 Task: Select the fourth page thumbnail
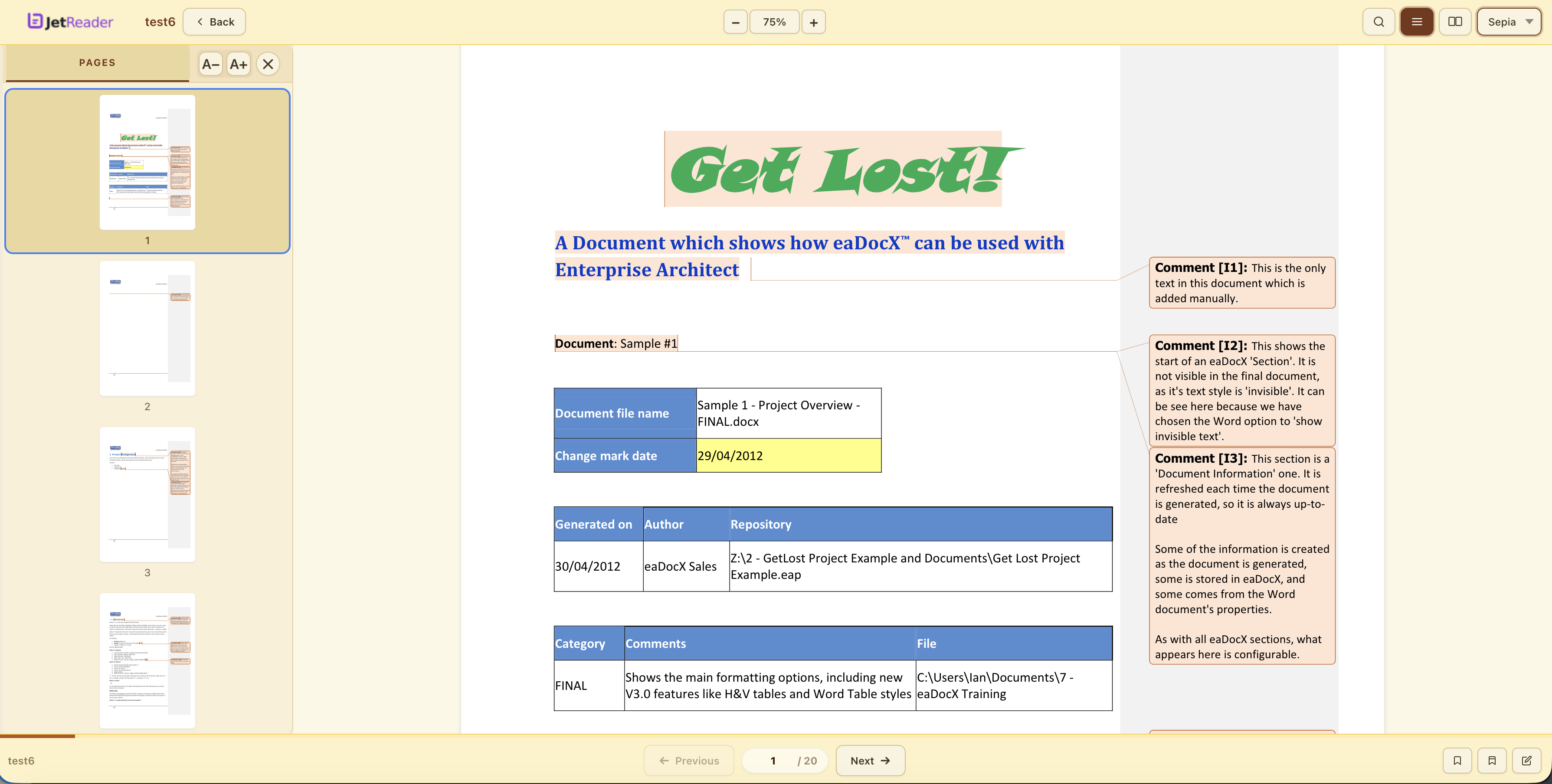tap(147, 661)
